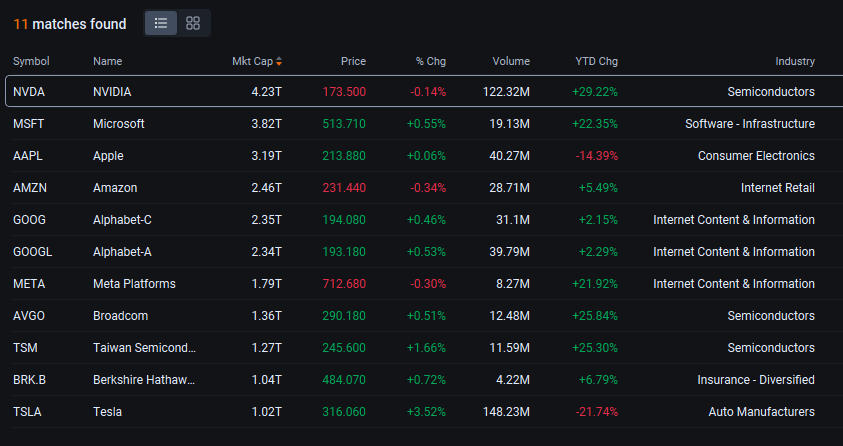Sort by Symbol column header

[31, 61]
